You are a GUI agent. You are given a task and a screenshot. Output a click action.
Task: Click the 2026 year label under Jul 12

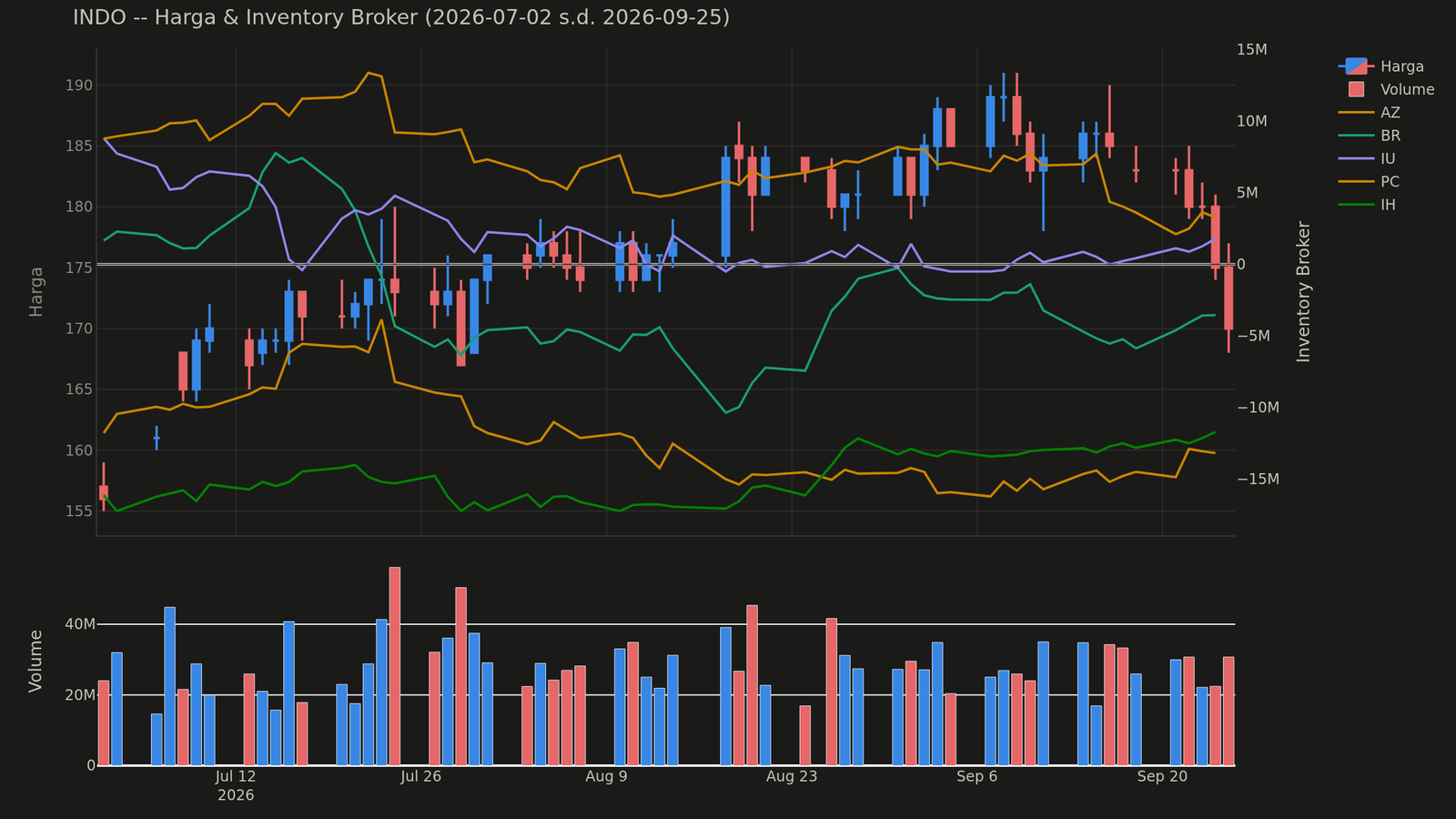[236, 795]
